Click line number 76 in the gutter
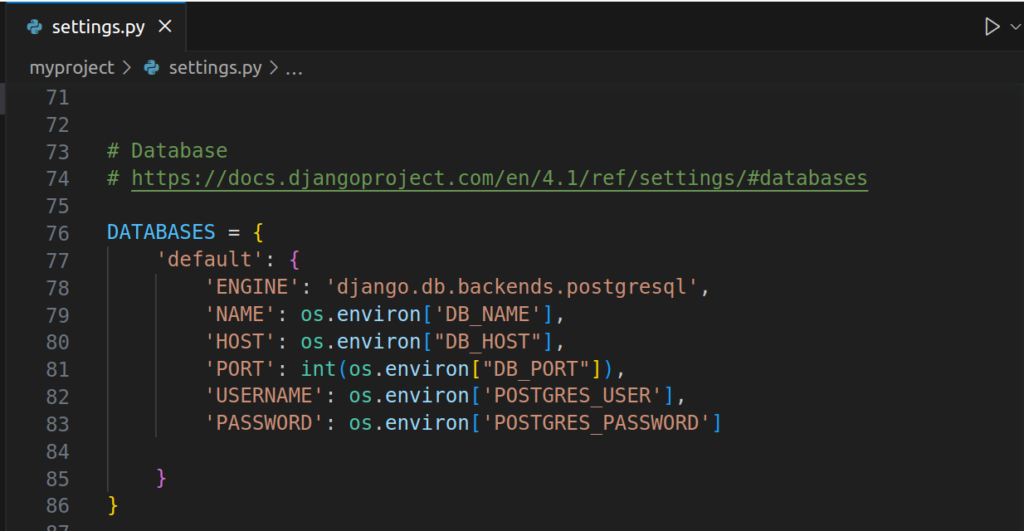Image resolution: width=1024 pixels, height=531 pixels. click(x=57, y=233)
